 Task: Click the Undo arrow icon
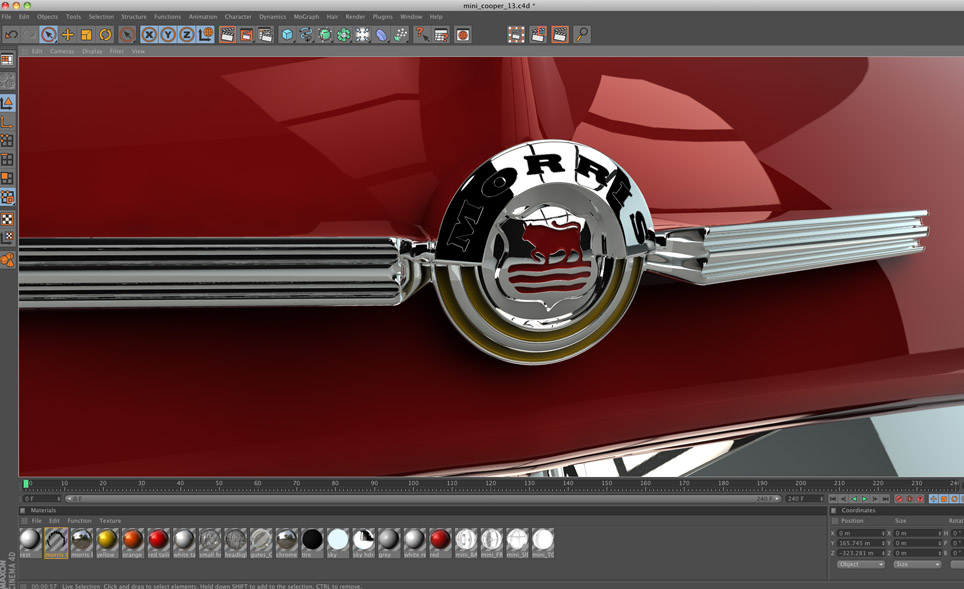(x=11, y=35)
